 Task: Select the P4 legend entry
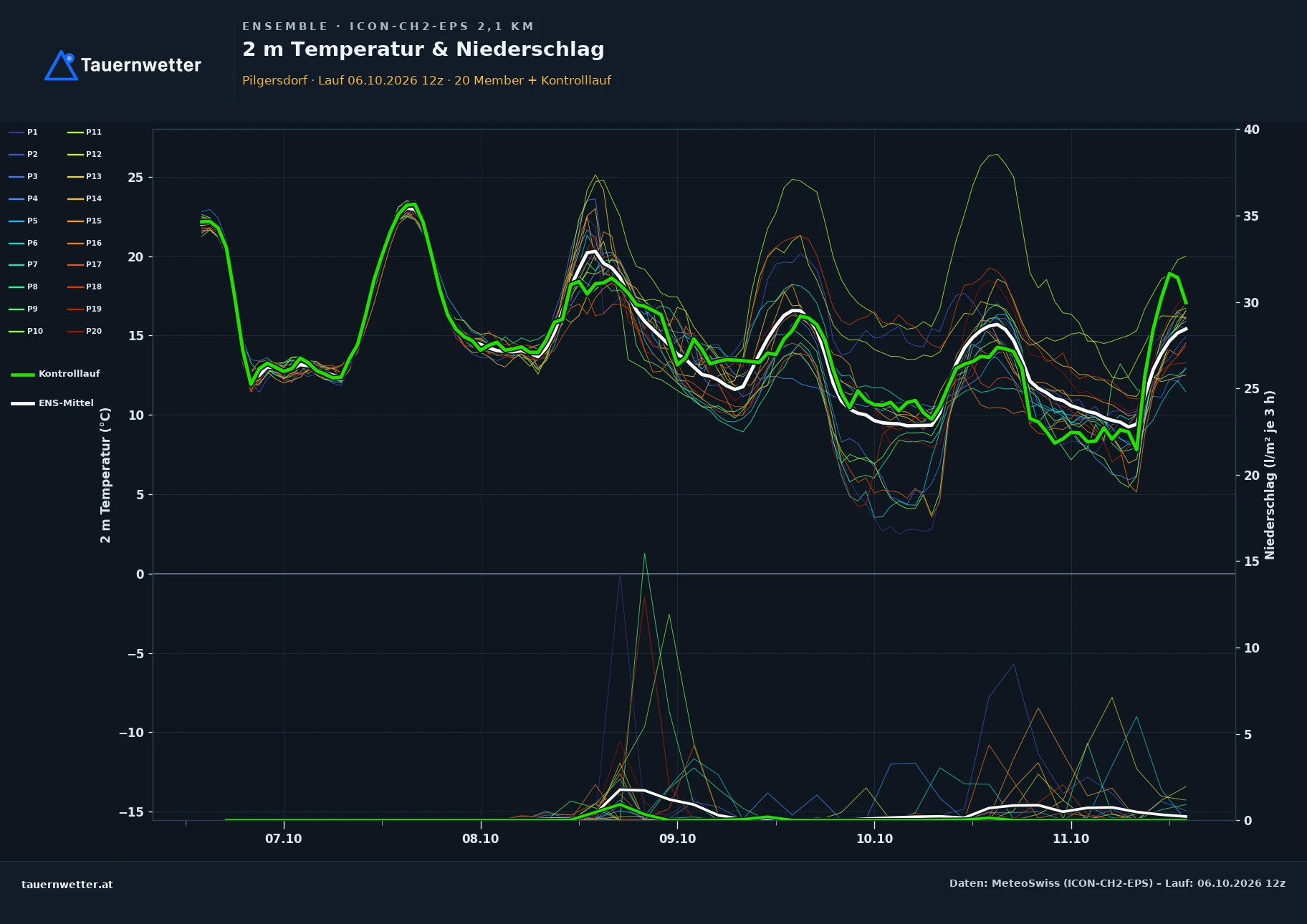[23, 198]
